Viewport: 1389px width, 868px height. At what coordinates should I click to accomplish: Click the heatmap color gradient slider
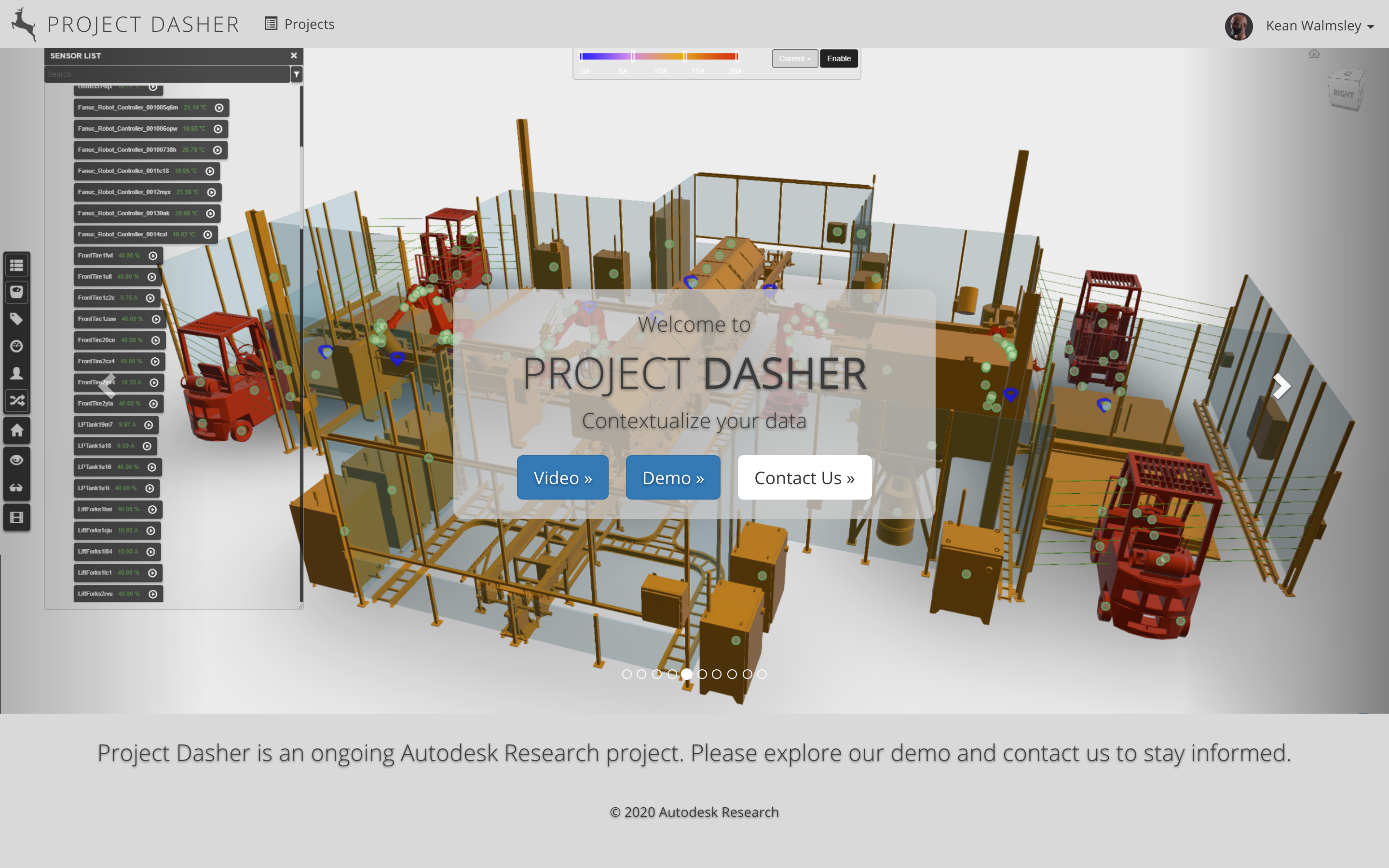[x=658, y=56]
